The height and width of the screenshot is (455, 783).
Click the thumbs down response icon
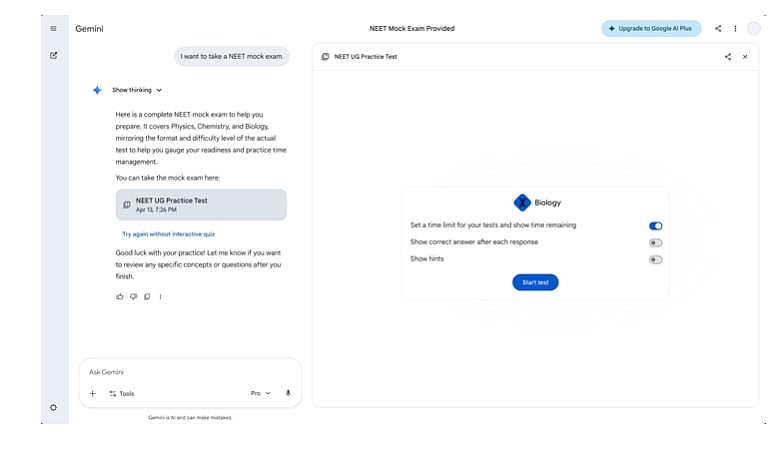(133, 296)
